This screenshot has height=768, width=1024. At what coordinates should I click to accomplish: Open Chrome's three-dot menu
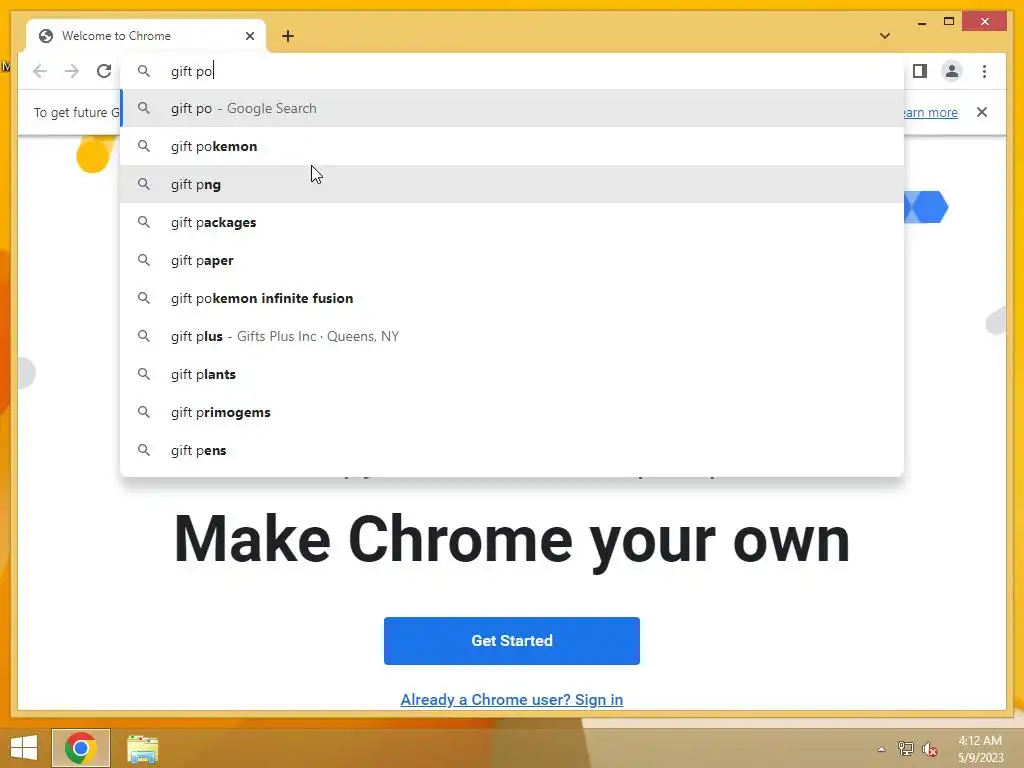[x=984, y=71]
